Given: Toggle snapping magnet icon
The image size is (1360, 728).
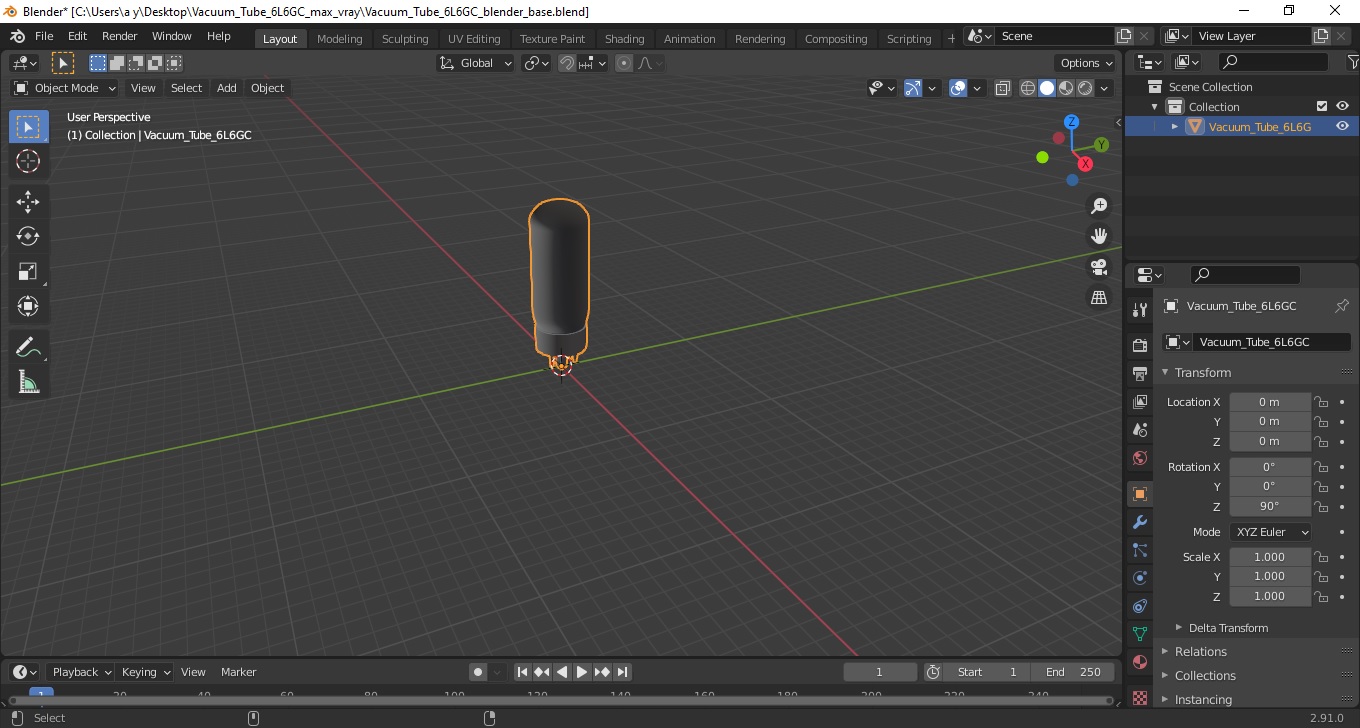Looking at the screenshot, I should pyautogui.click(x=567, y=63).
